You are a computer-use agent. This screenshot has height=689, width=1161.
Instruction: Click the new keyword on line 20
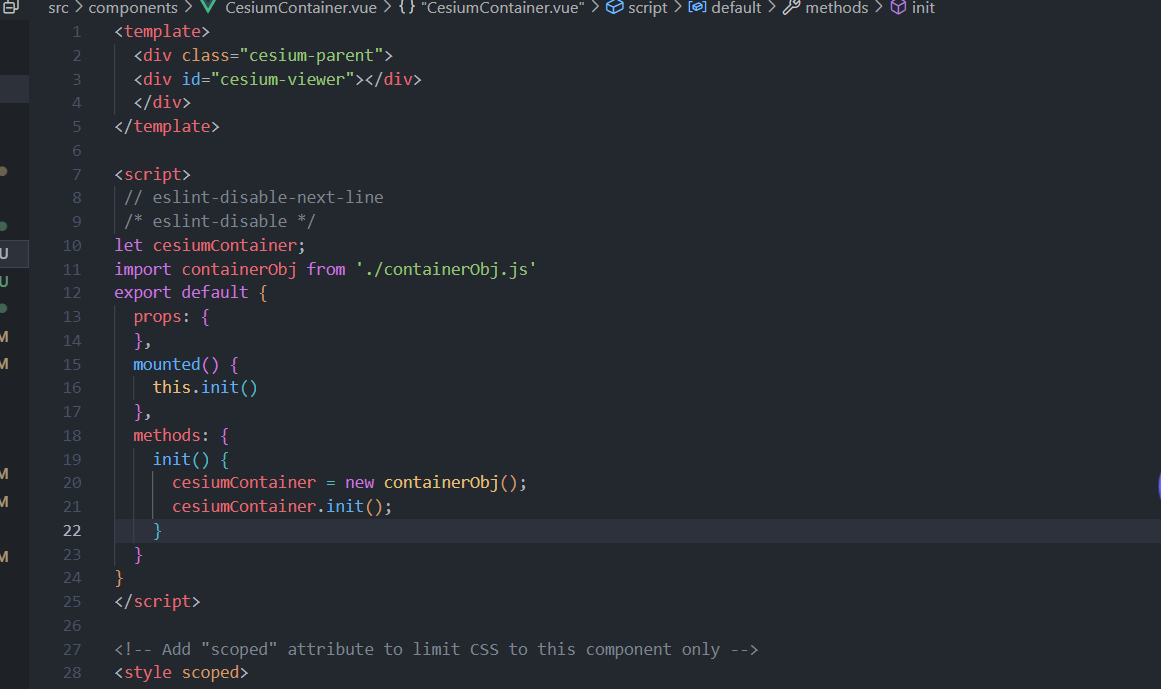360,483
